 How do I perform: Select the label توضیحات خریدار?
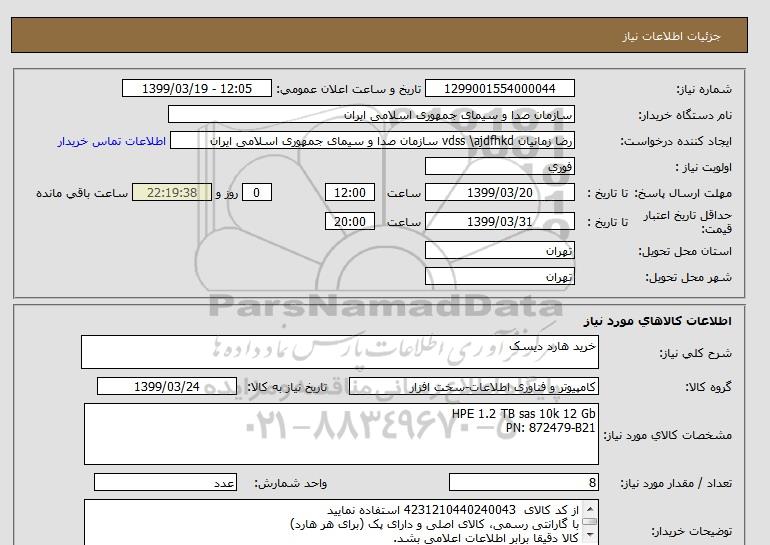pyautogui.click(x=691, y=532)
